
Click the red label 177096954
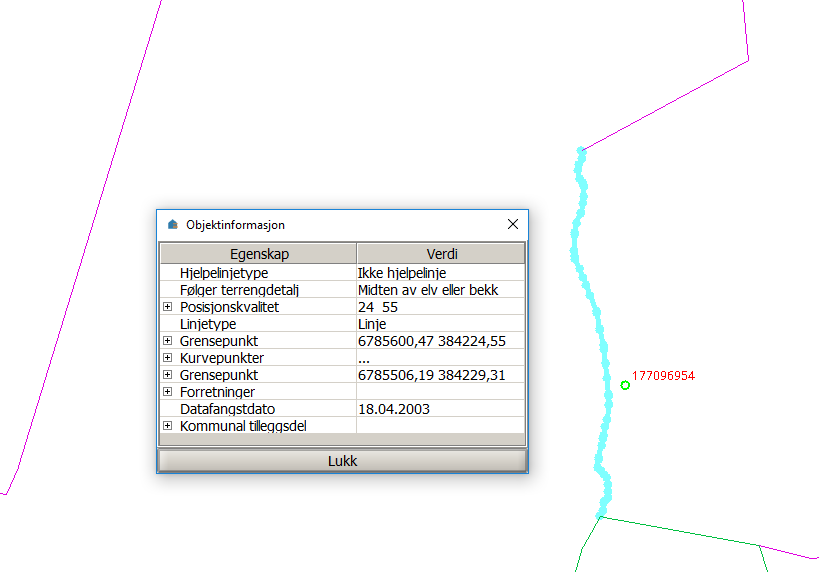point(663,376)
